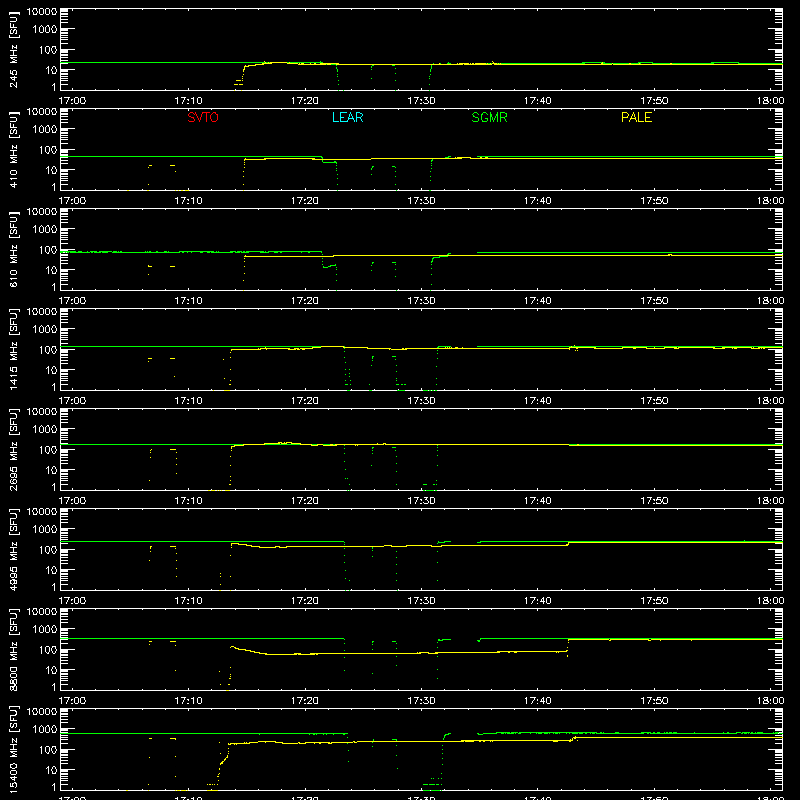Select the 4995 MHz [SFU] axis label

click(14, 549)
